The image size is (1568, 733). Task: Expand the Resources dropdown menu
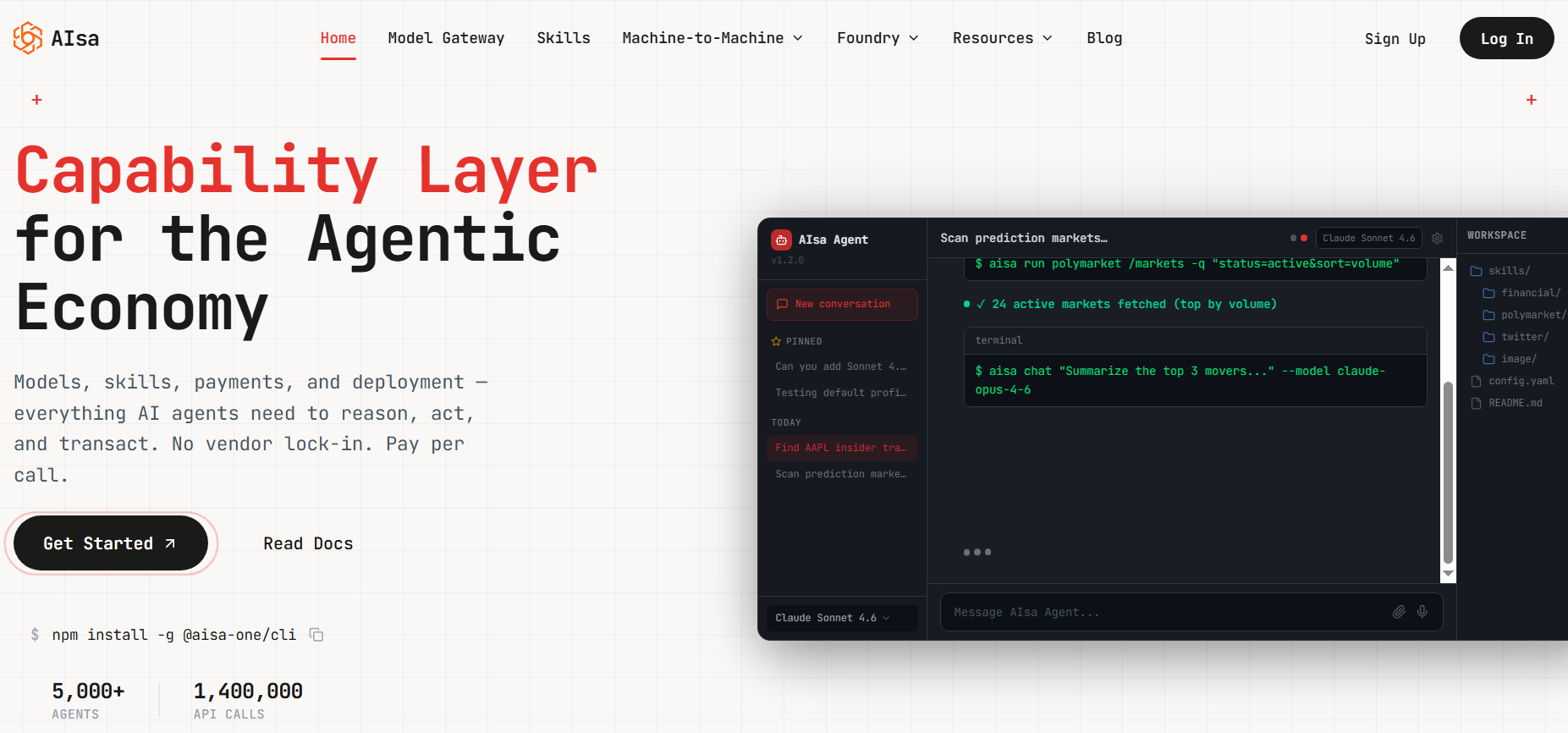(1003, 38)
